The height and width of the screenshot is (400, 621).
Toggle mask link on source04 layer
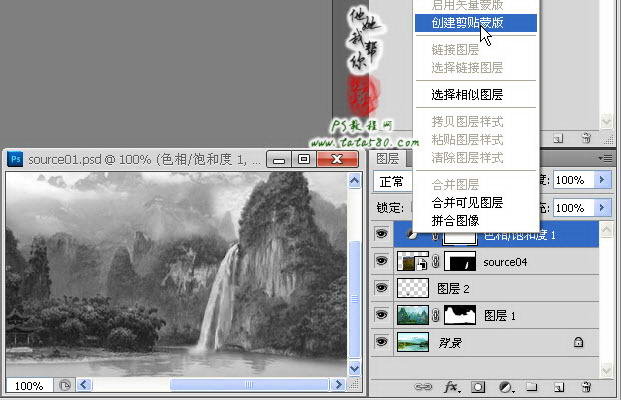436,261
